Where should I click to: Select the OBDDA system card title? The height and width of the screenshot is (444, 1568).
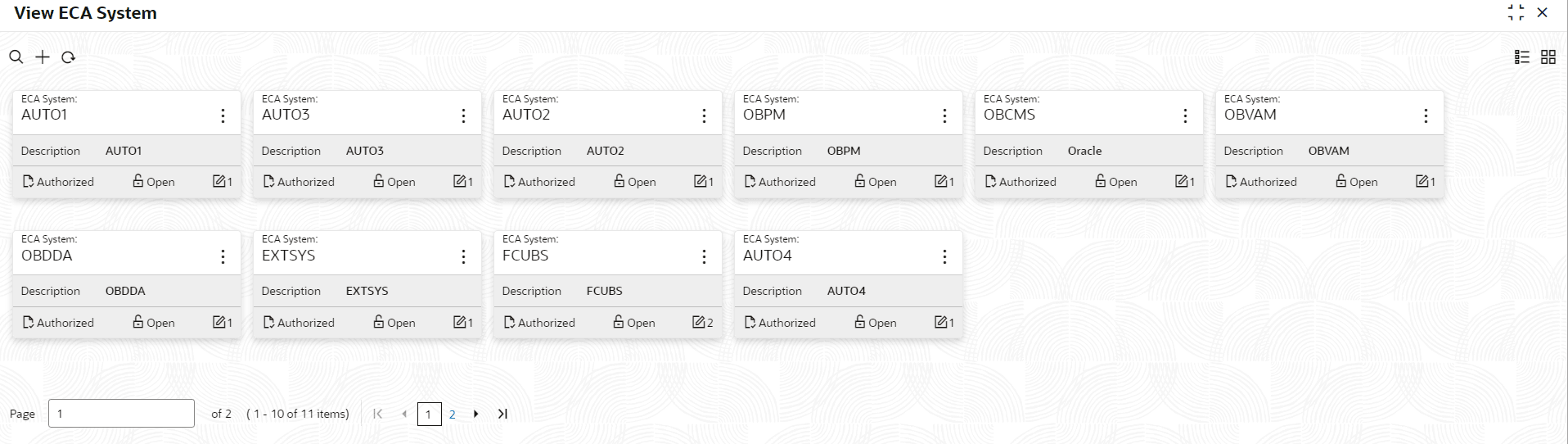click(x=47, y=256)
